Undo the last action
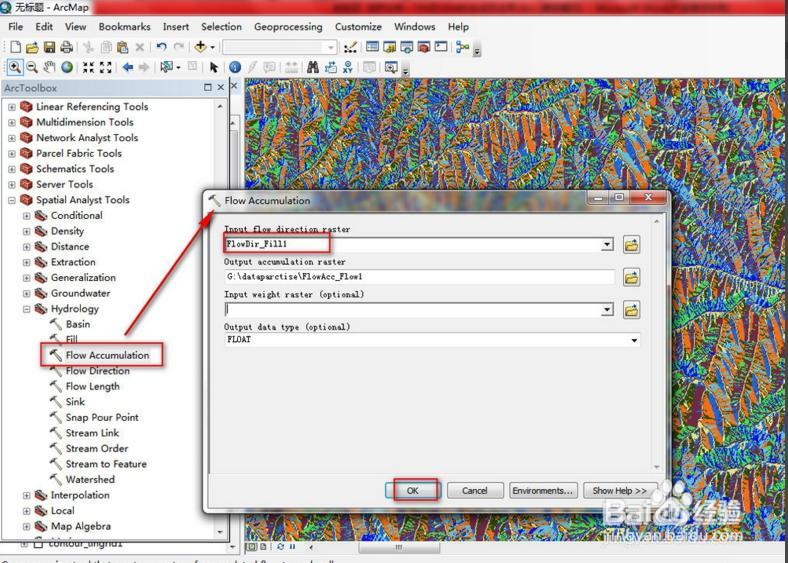This screenshot has height=563, width=788. 161,47
